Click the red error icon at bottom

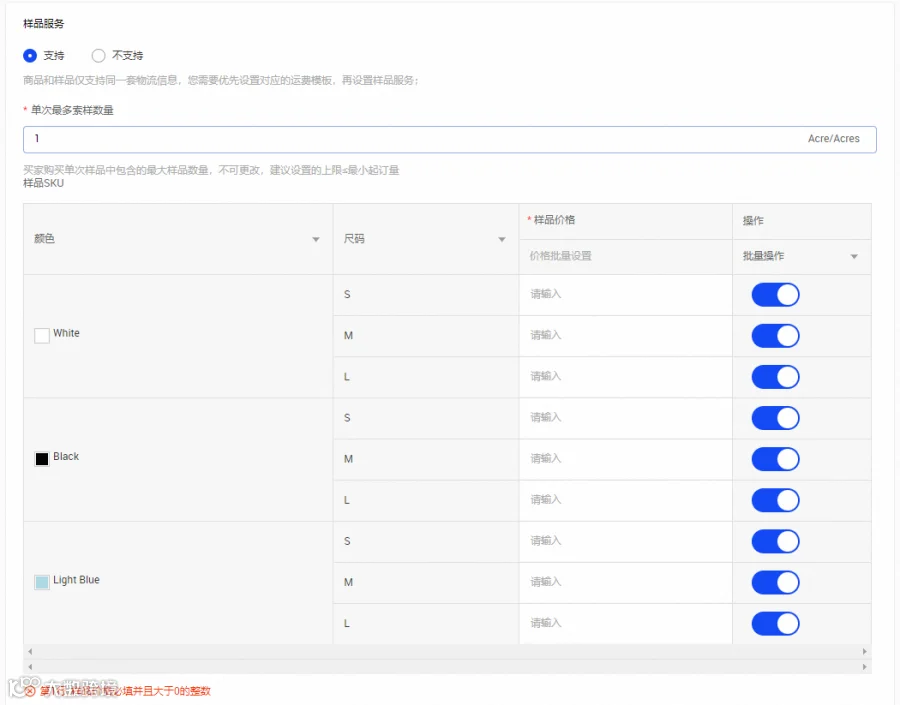[x=30, y=691]
